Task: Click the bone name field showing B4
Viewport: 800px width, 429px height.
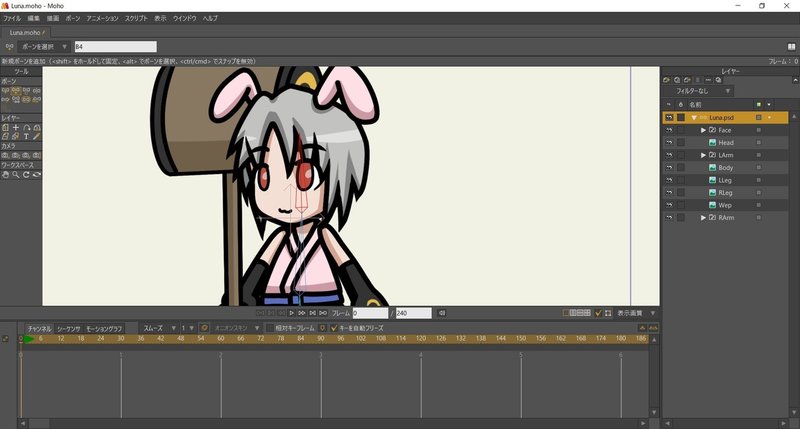Action: pyautogui.click(x=116, y=46)
